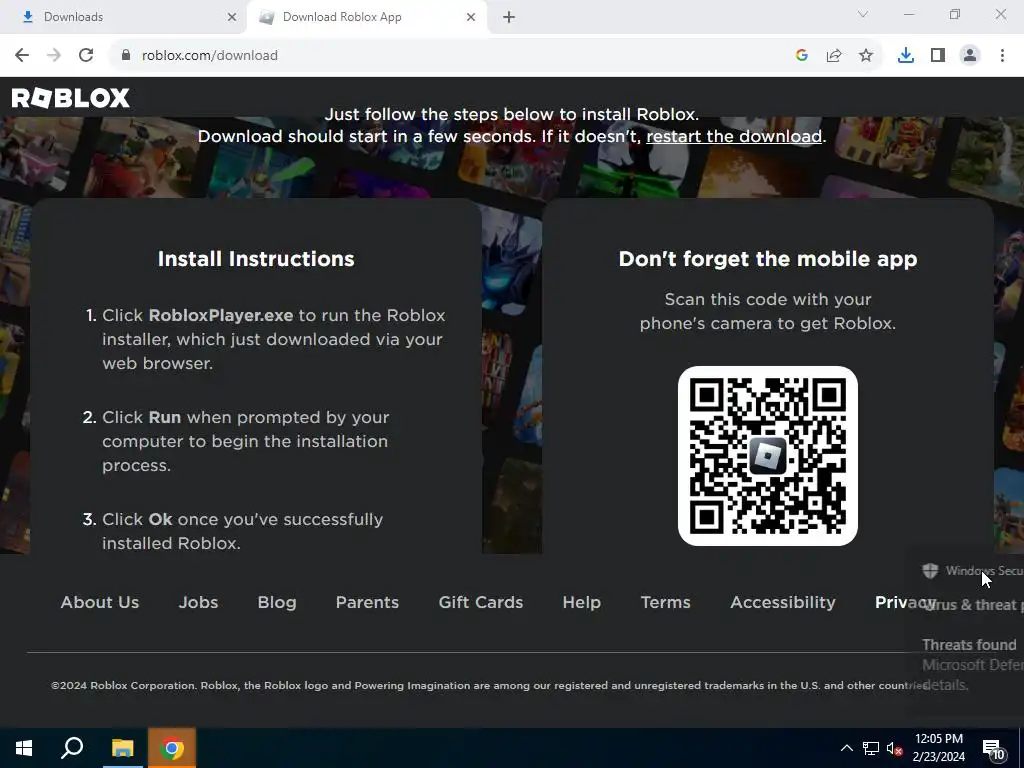The image size is (1024, 768).
Task: Click the Roblox logo in header
Action: [71, 98]
